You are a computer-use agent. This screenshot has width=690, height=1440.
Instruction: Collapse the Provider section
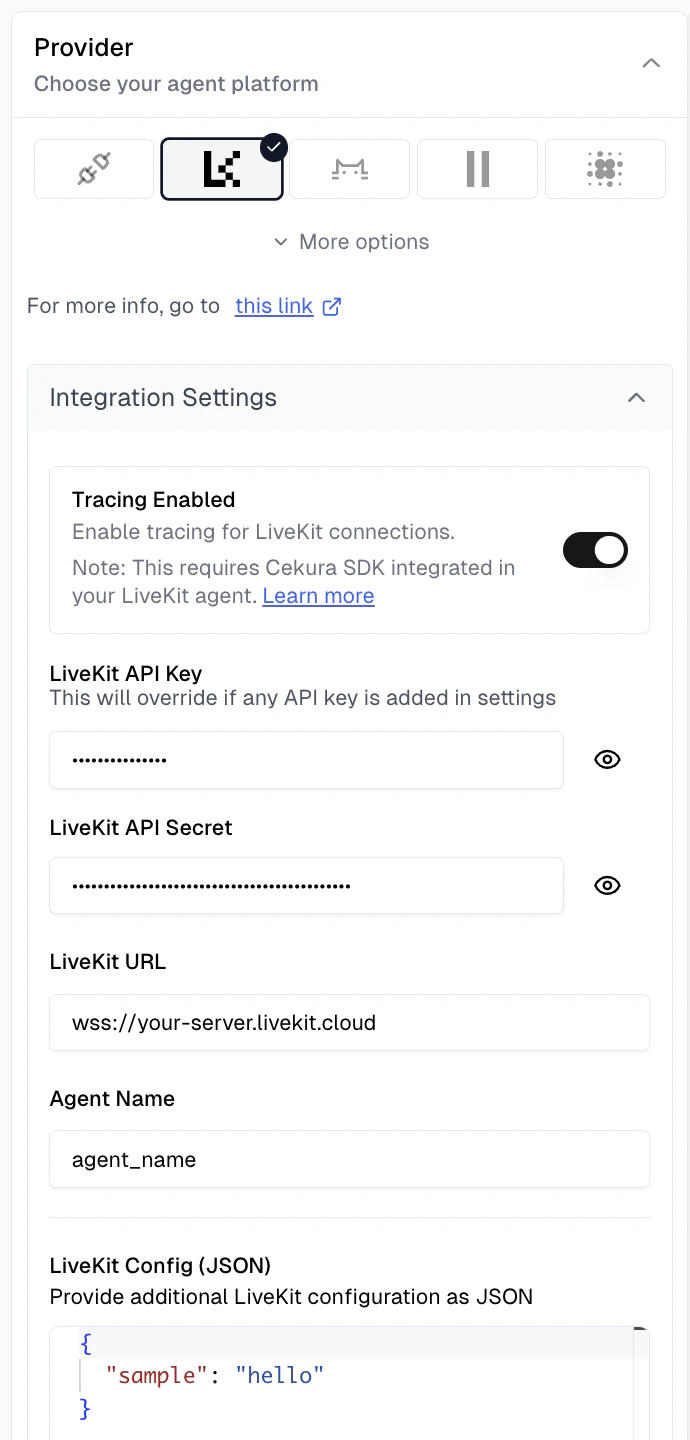pos(651,62)
